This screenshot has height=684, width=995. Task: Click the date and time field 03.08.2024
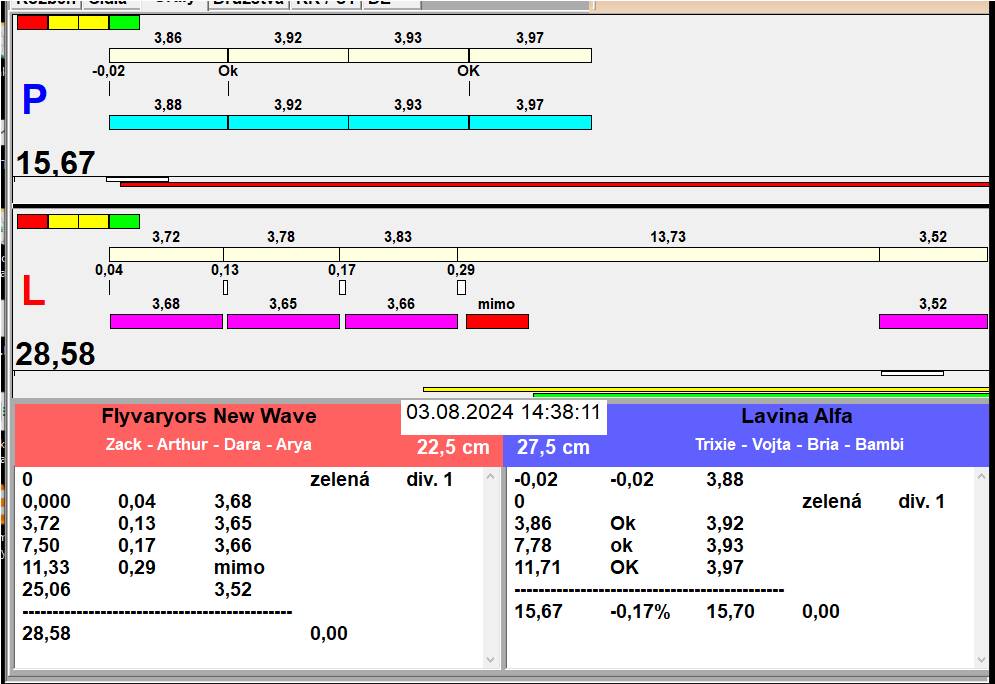click(503, 412)
